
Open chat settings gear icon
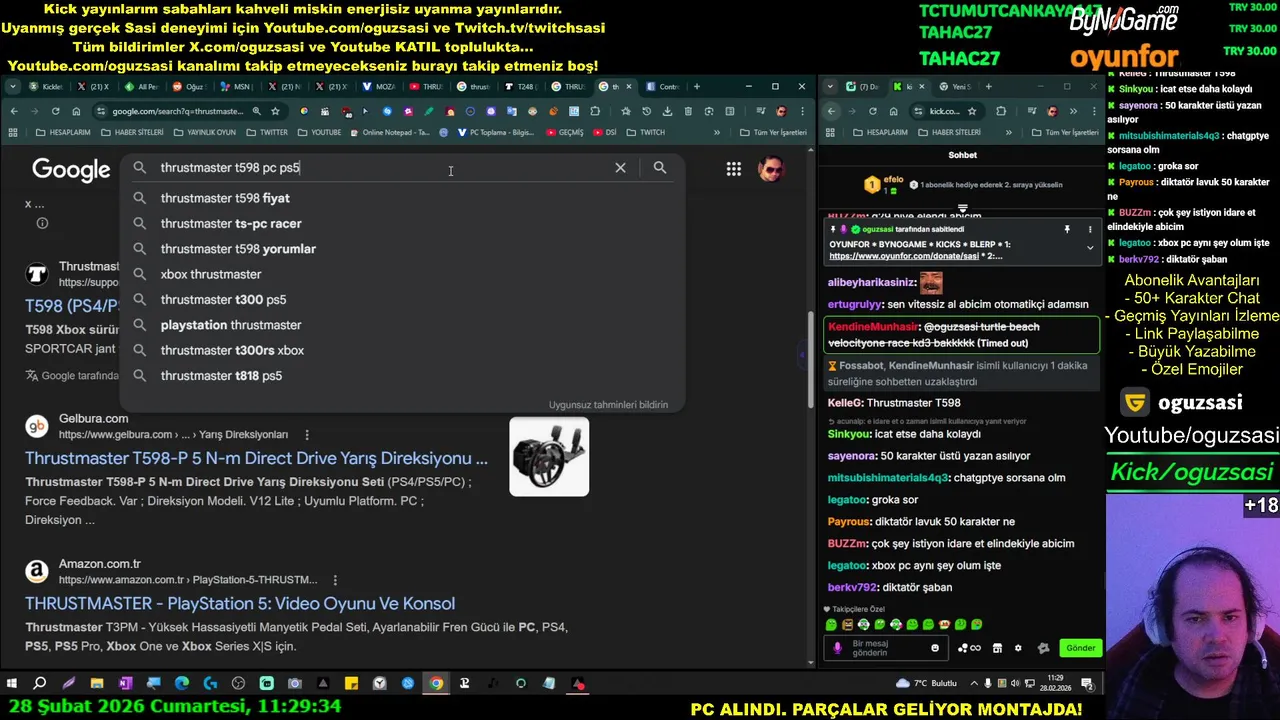click(1018, 648)
